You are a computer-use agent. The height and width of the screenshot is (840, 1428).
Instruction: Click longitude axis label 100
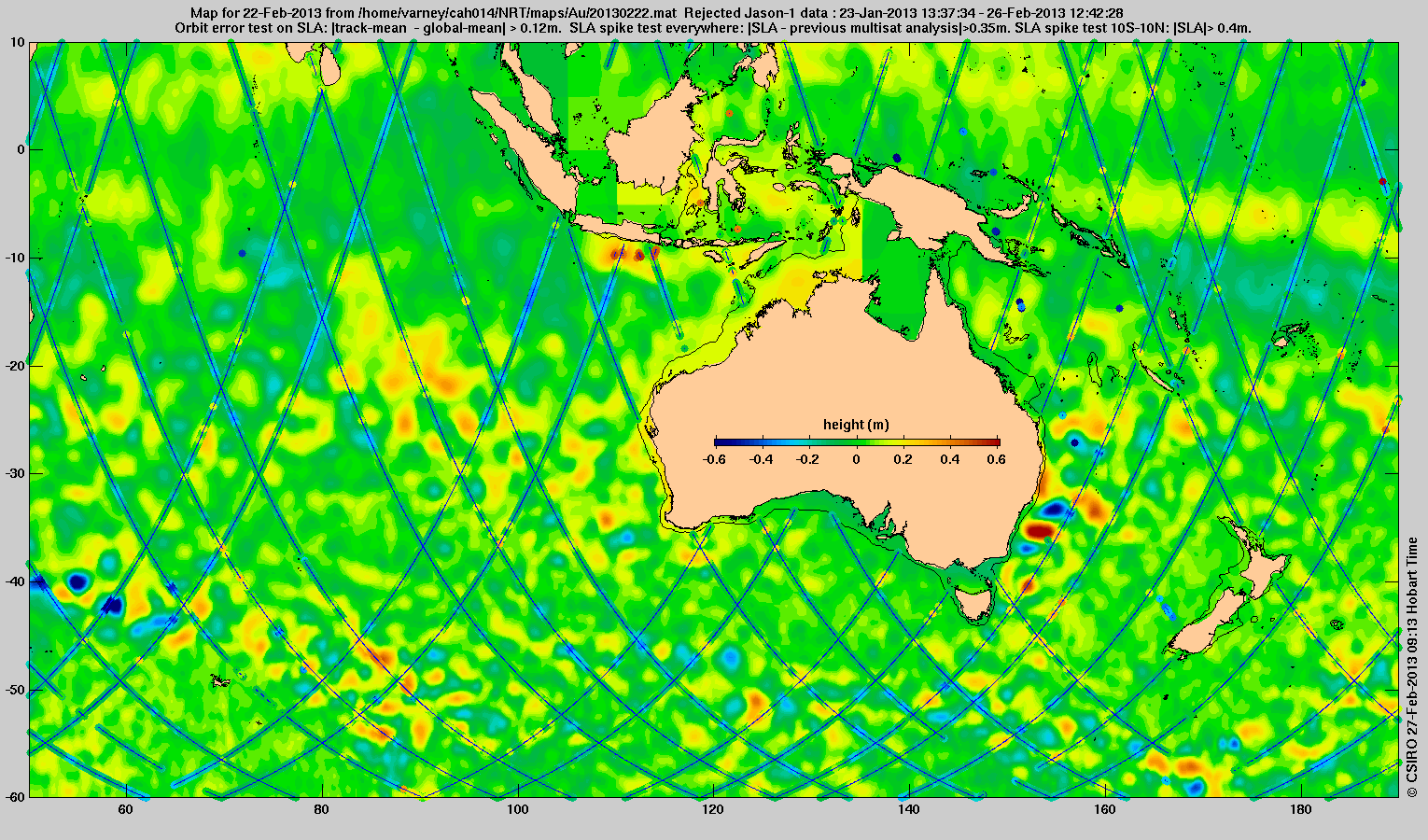coord(516,810)
